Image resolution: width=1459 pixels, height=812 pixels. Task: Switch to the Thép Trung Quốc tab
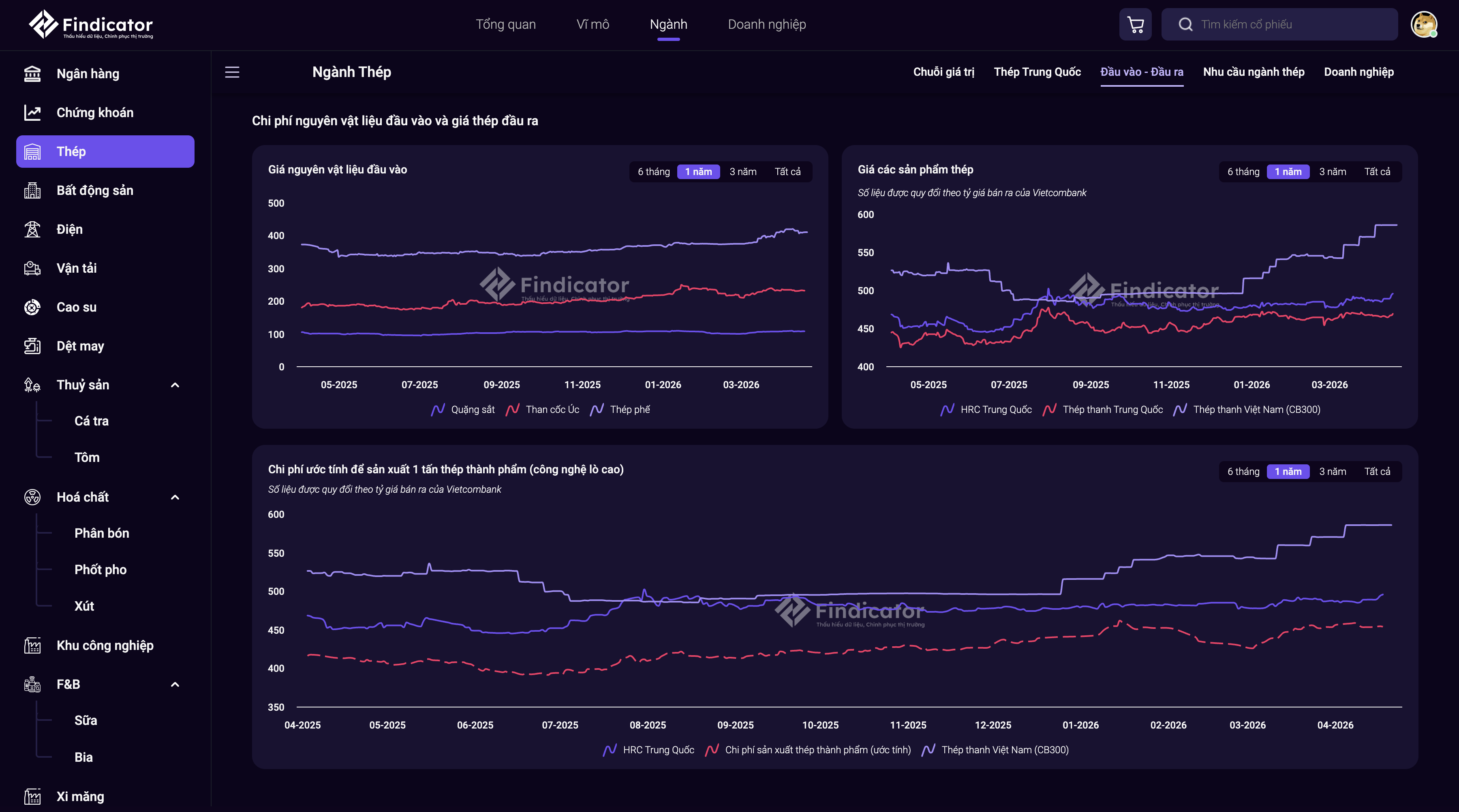[1037, 72]
